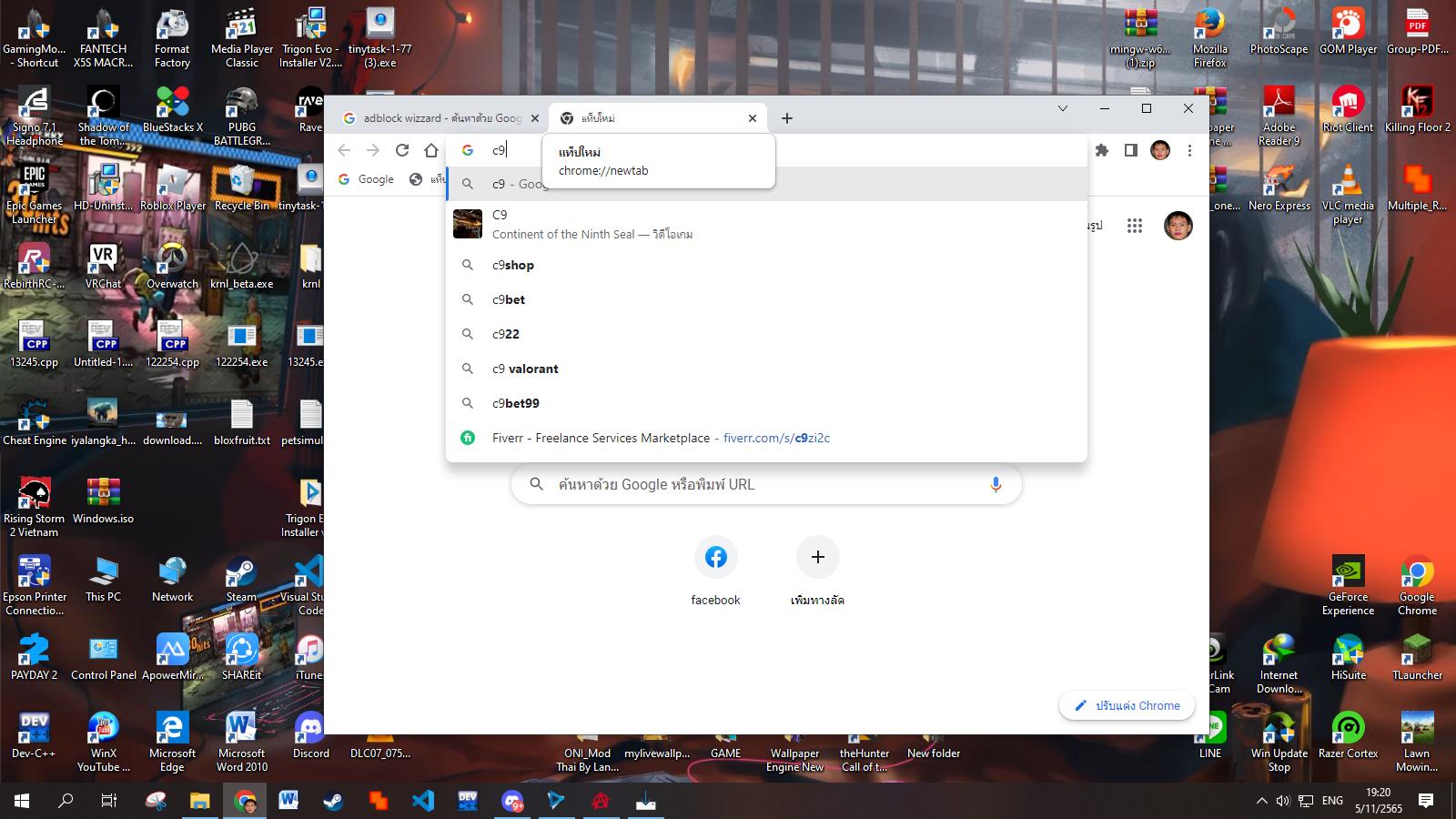Click the Customize Chrome button
The image size is (1456, 819).
(1127, 705)
